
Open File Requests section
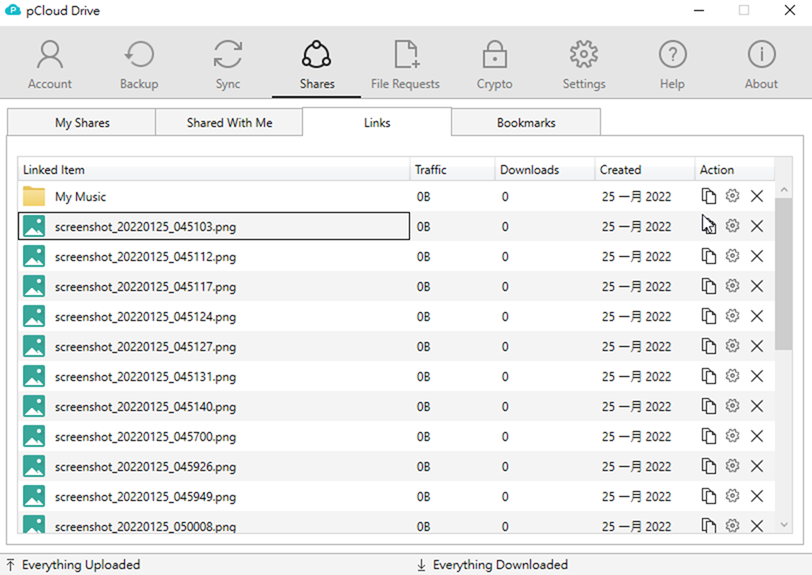(405, 64)
